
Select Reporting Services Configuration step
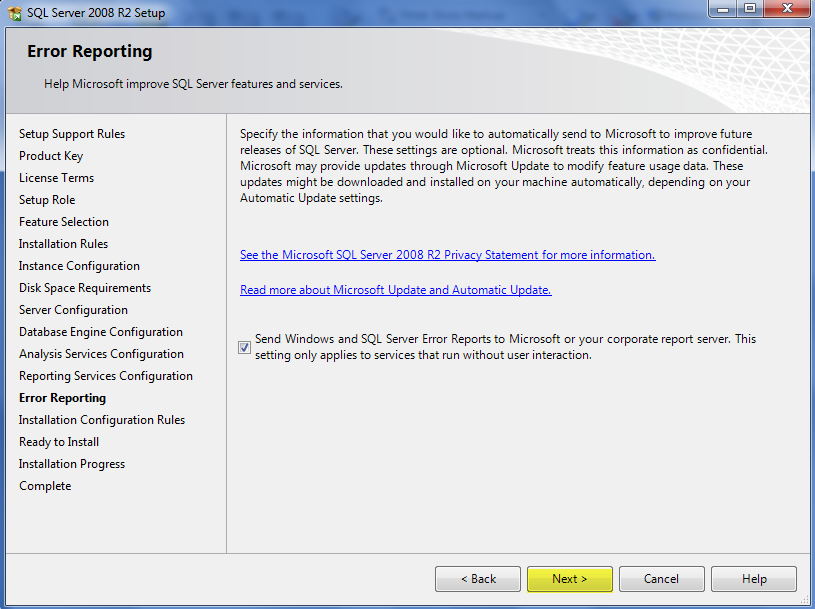coord(106,376)
